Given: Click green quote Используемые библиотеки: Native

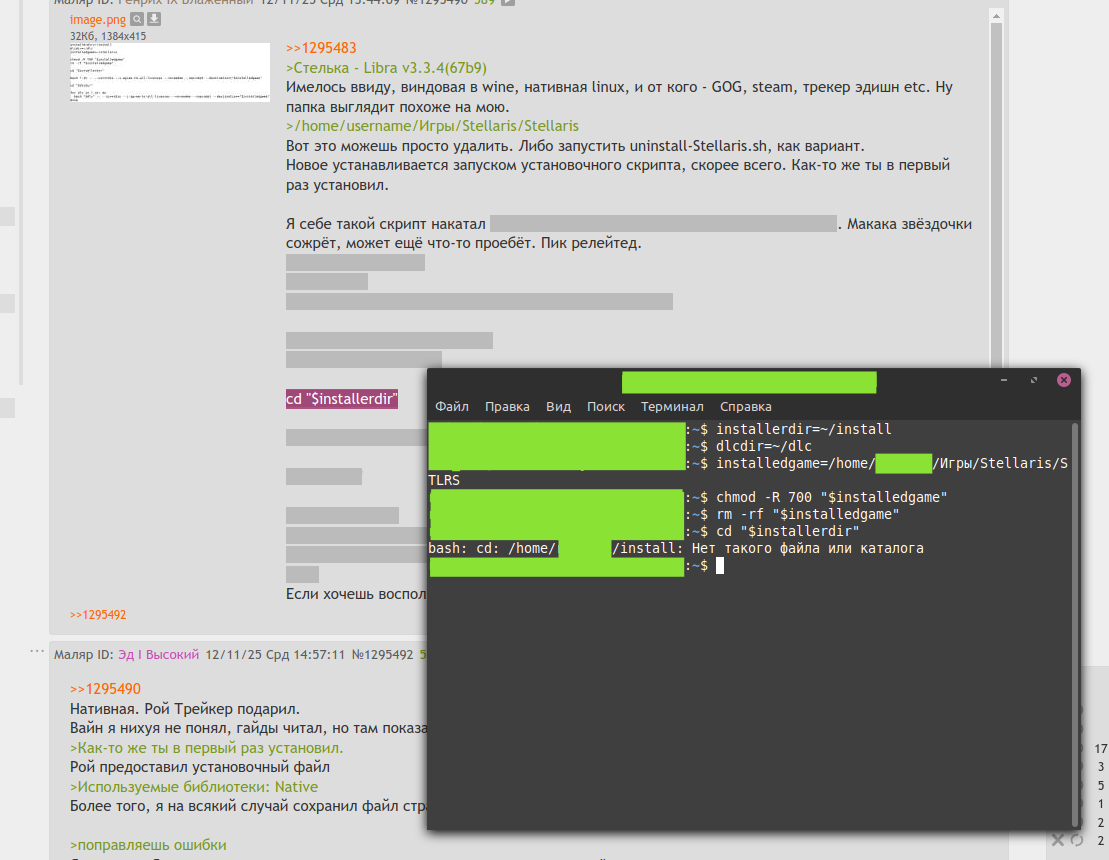Looking at the screenshot, I should coord(194,786).
